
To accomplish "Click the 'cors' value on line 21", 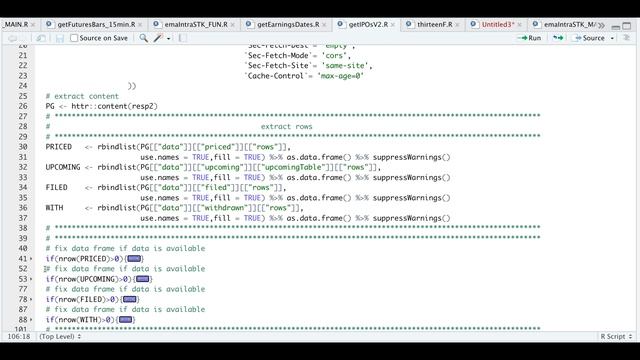I will pyautogui.click(x=334, y=56).
